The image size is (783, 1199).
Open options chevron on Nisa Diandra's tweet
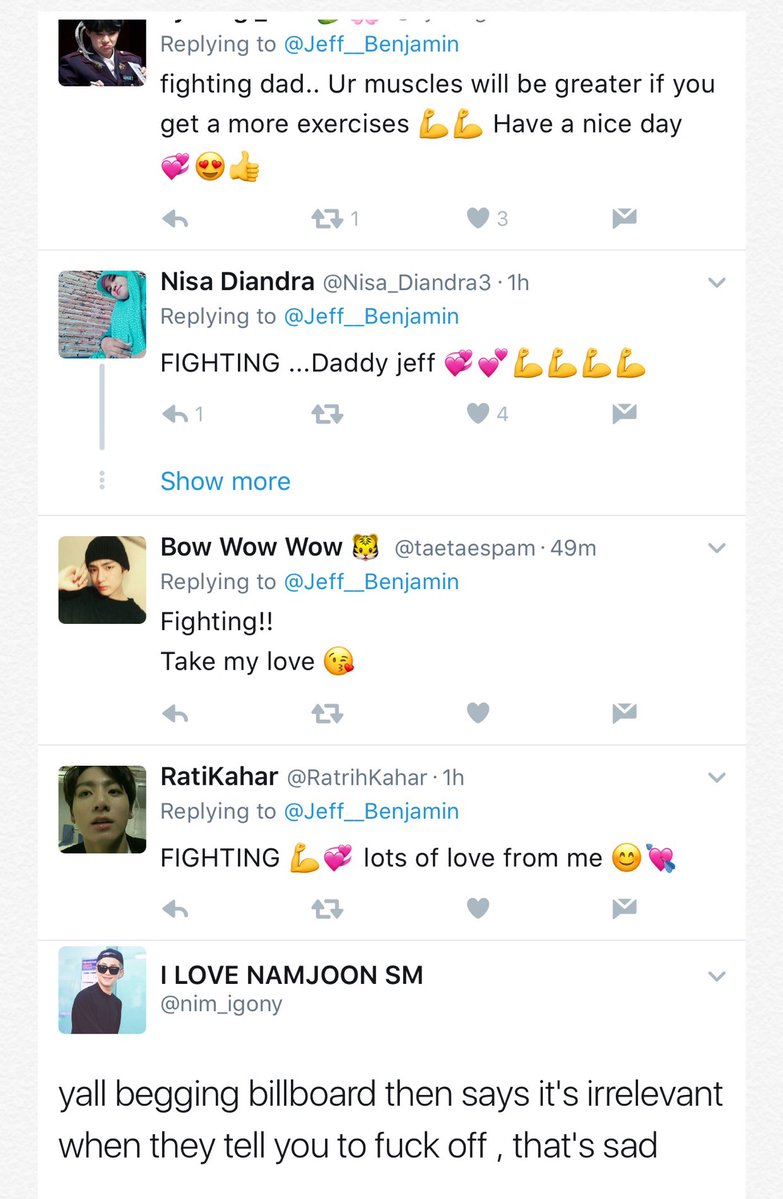(x=716, y=283)
